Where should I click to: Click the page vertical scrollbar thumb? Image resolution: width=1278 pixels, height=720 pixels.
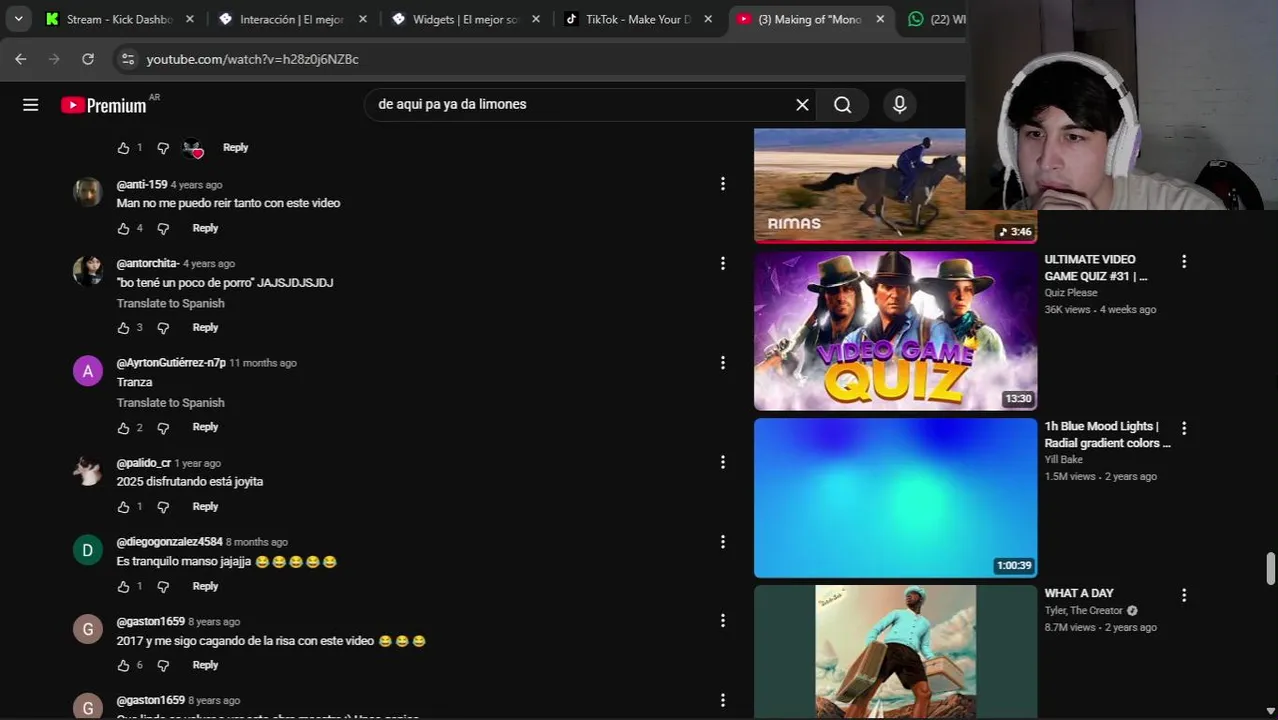1271,567
